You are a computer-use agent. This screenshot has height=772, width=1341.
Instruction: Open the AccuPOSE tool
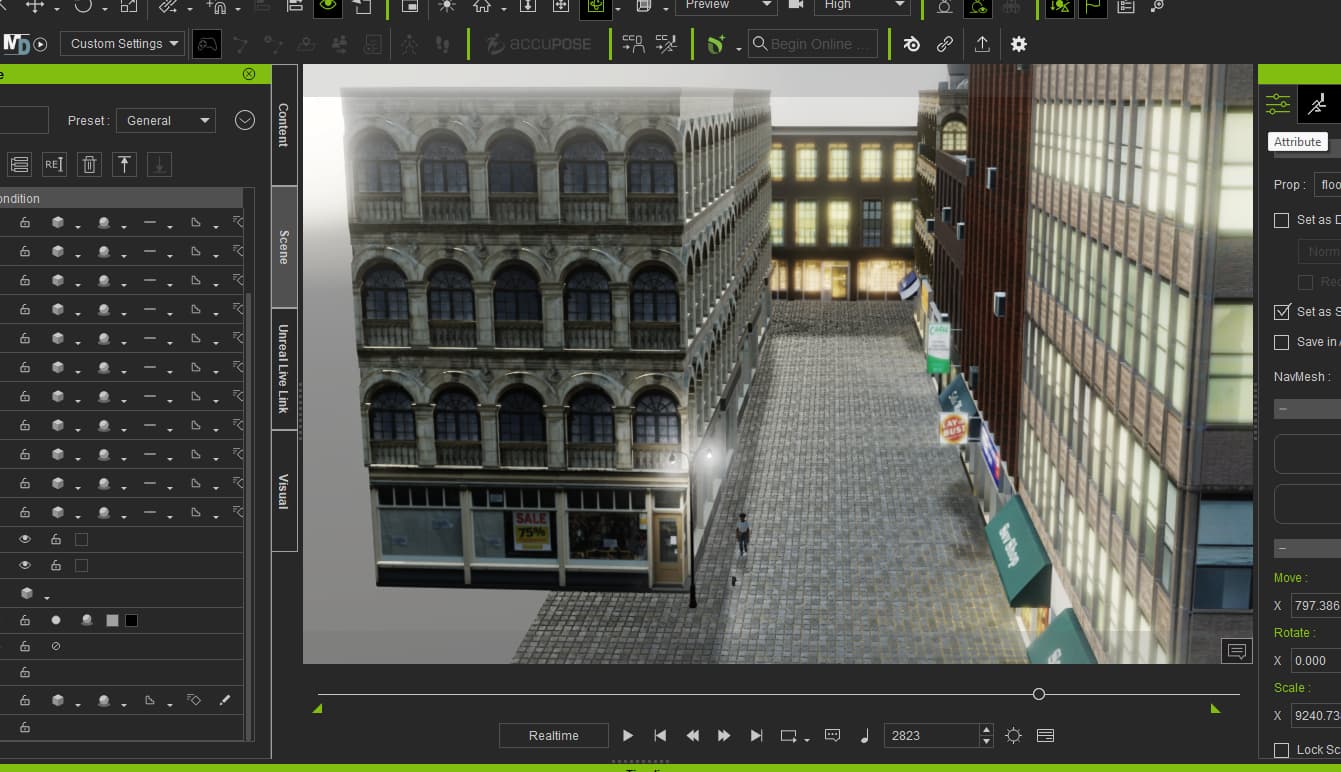coord(538,44)
